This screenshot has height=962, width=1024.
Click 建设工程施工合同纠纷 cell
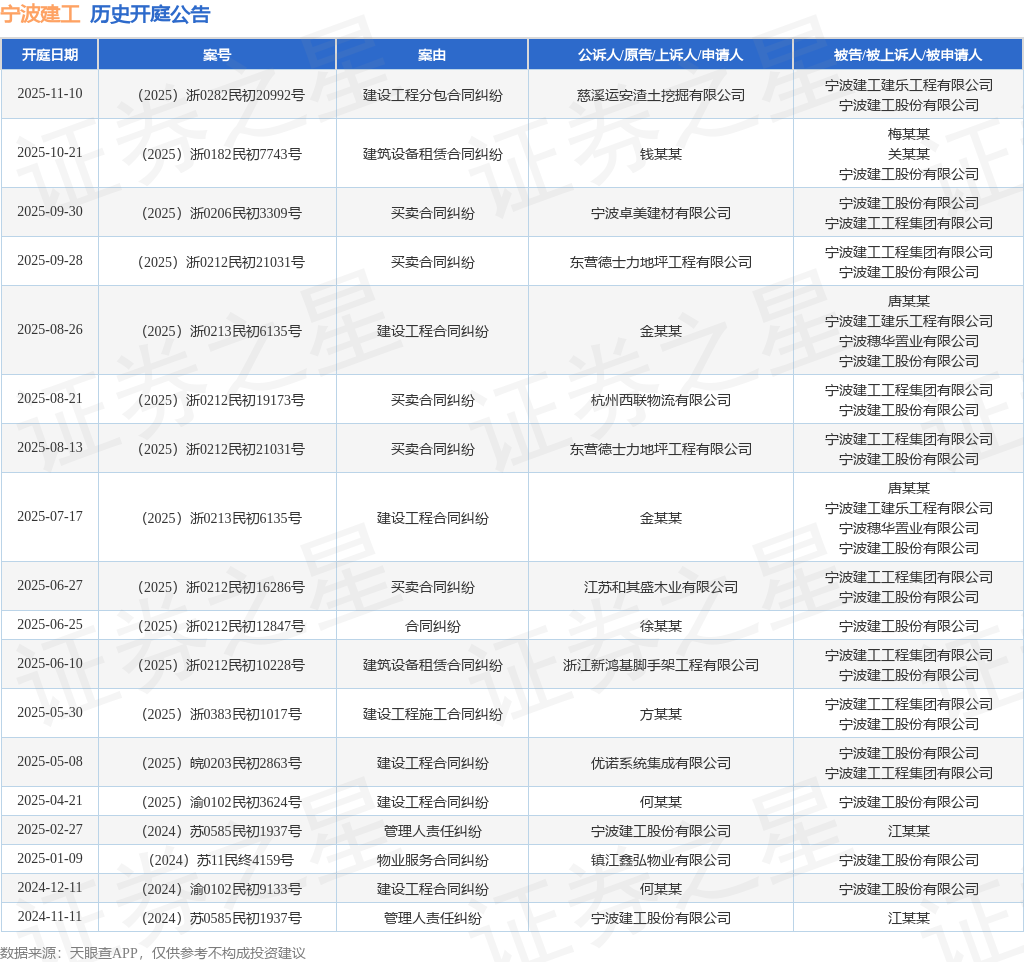pos(432,714)
